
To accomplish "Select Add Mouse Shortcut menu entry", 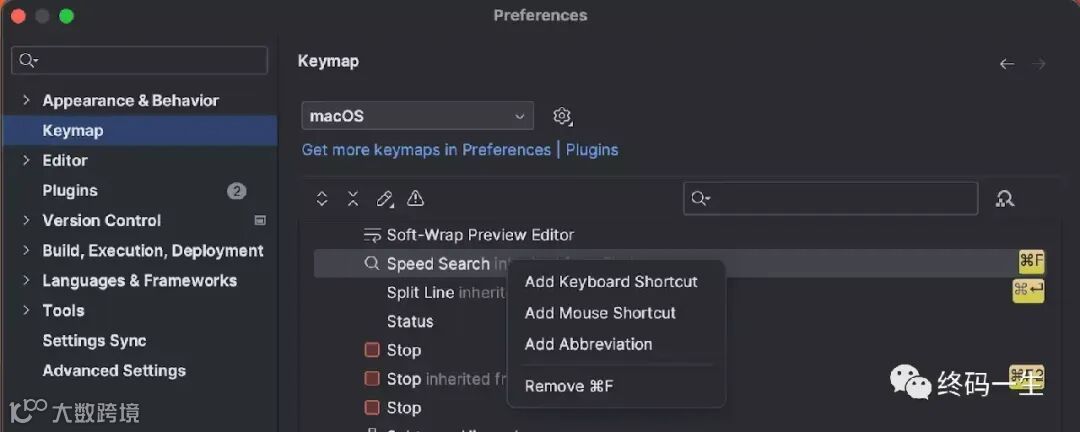I will tap(600, 313).
